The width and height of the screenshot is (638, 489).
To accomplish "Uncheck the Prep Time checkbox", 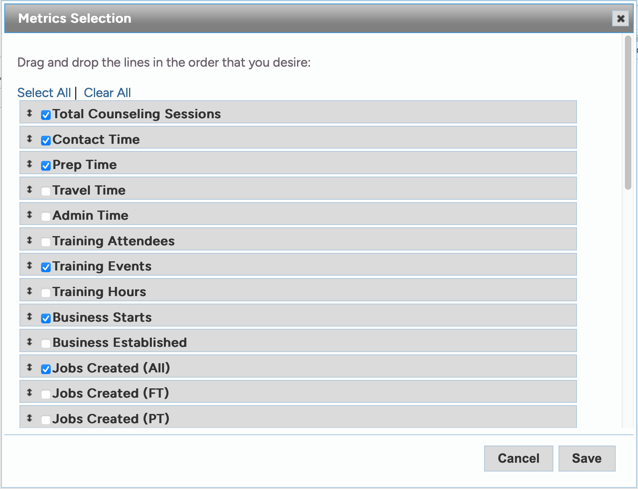I will [x=46, y=166].
